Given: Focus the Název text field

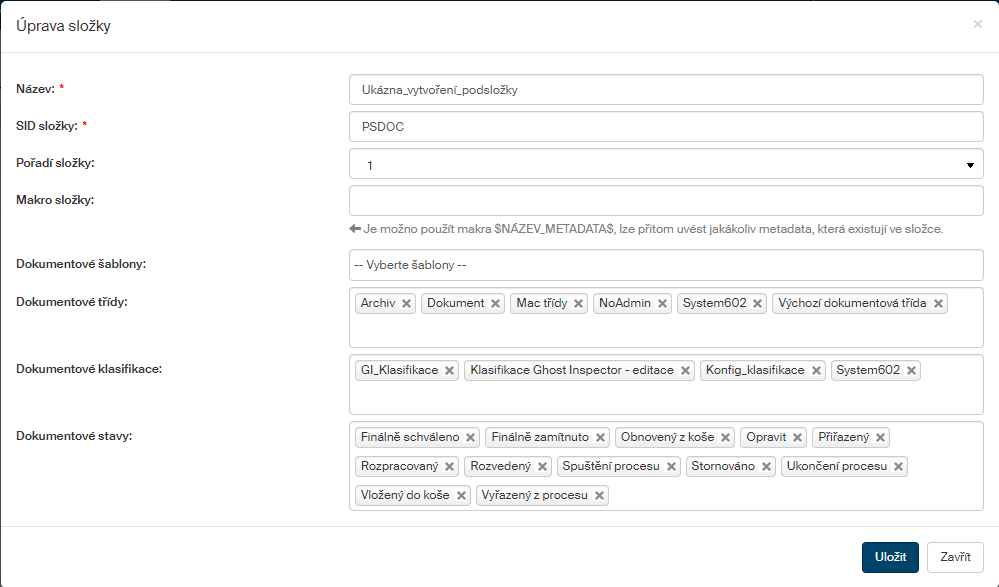Looking at the screenshot, I should click(666, 89).
